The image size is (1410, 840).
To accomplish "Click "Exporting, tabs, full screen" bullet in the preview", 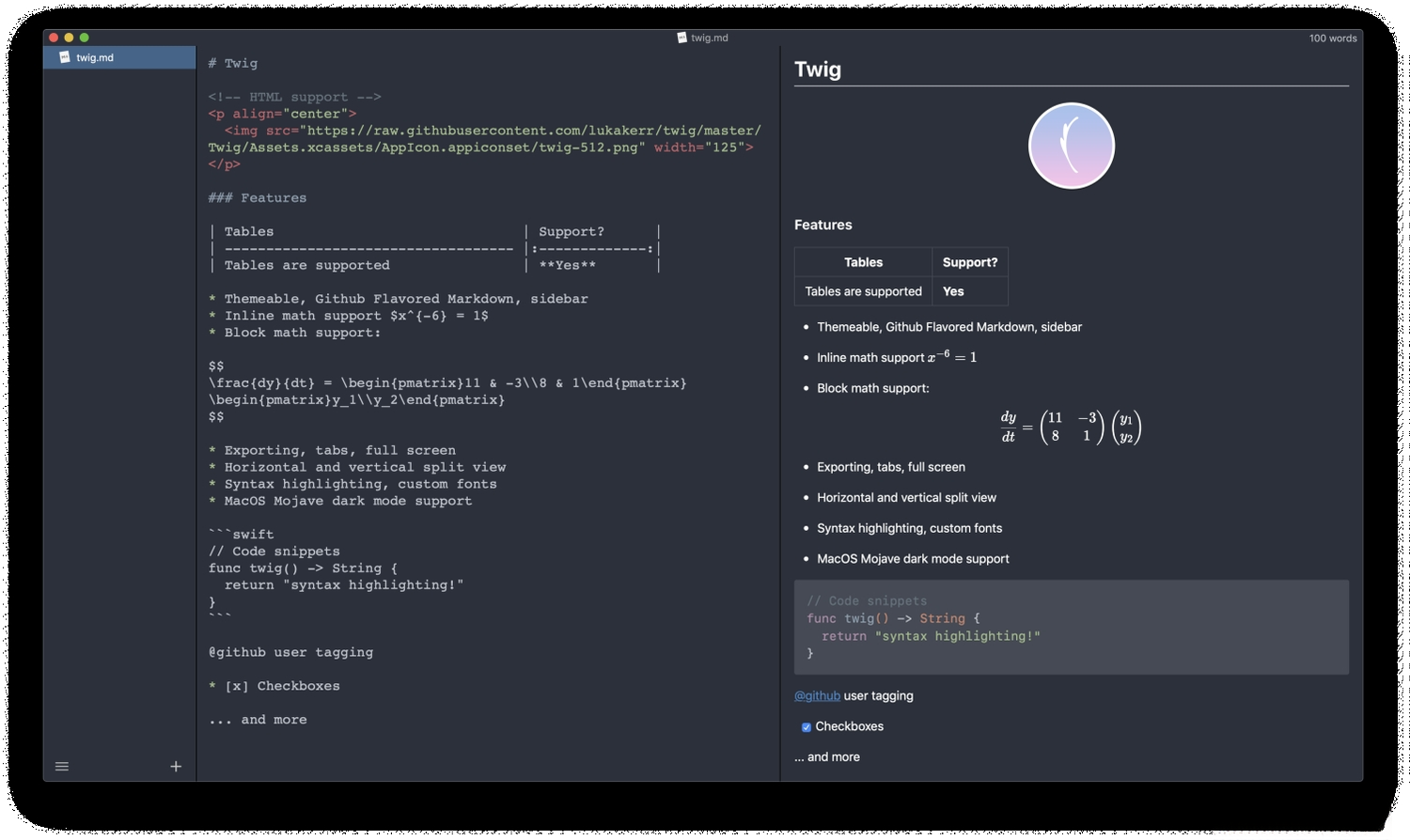I will click(x=891, y=468).
